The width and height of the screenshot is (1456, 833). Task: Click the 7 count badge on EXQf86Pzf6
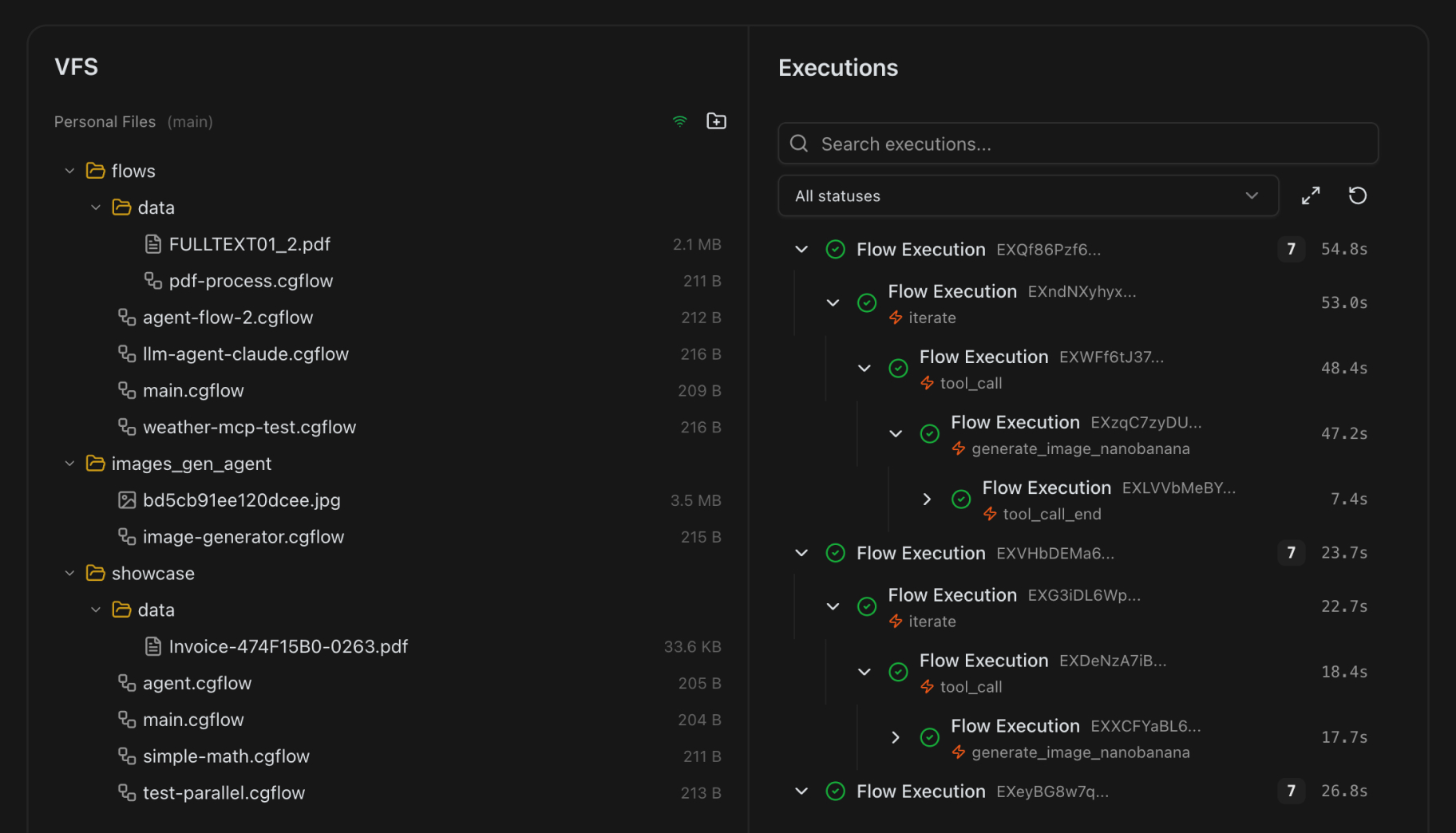1292,250
